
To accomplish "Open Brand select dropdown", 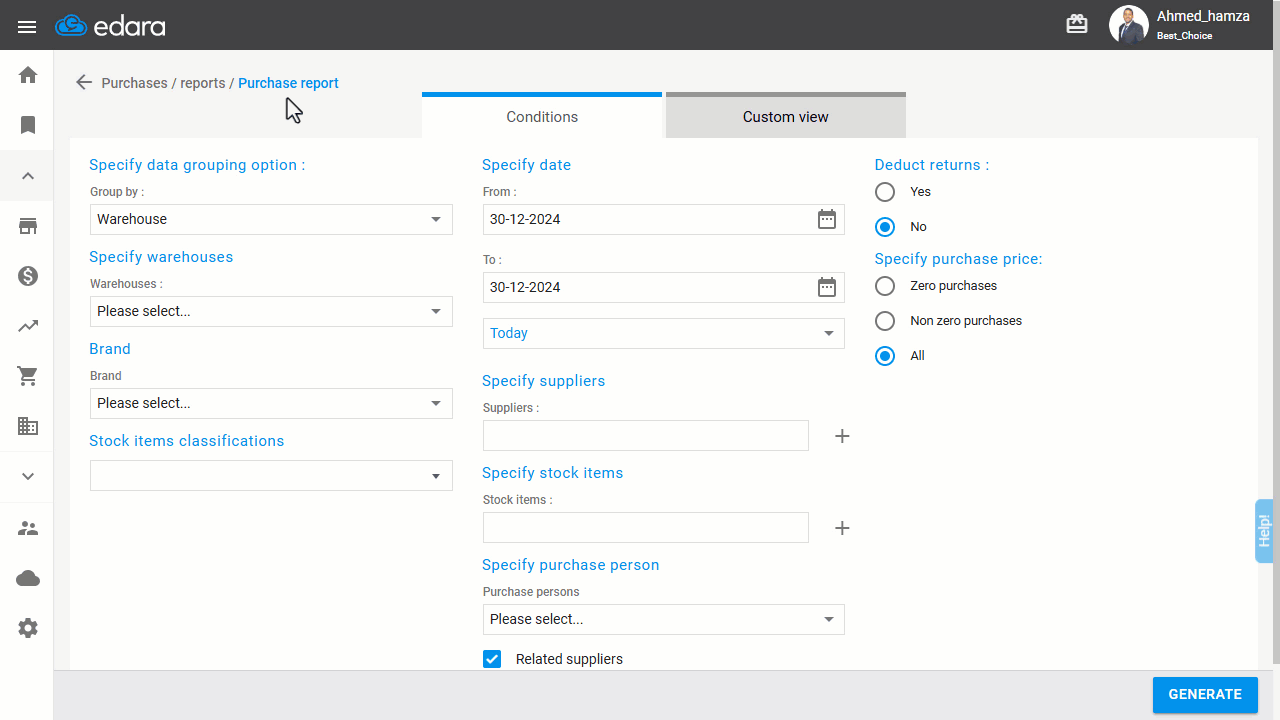I will pos(271,403).
